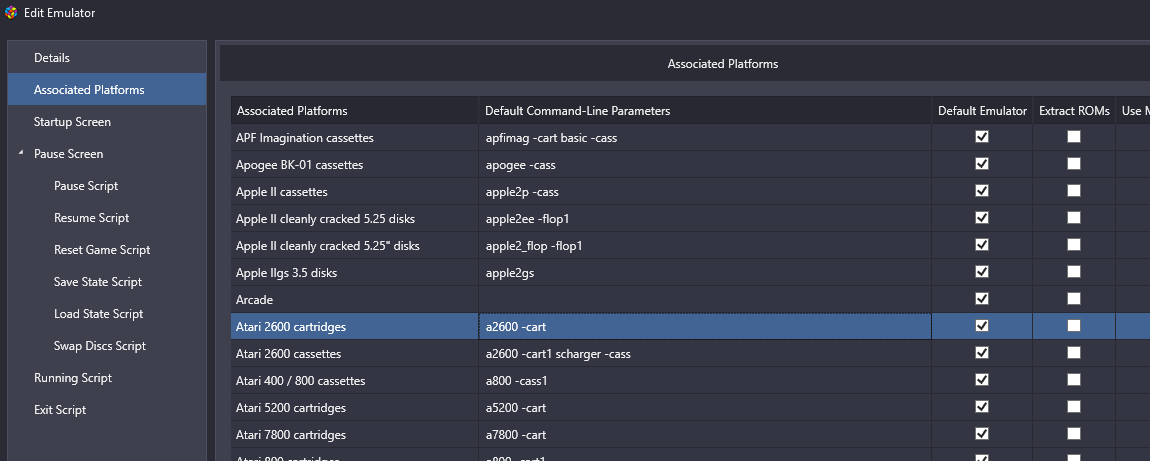Select Exit Script in sidebar
Viewport: 1150px width, 461px height.
coord(107,410)
